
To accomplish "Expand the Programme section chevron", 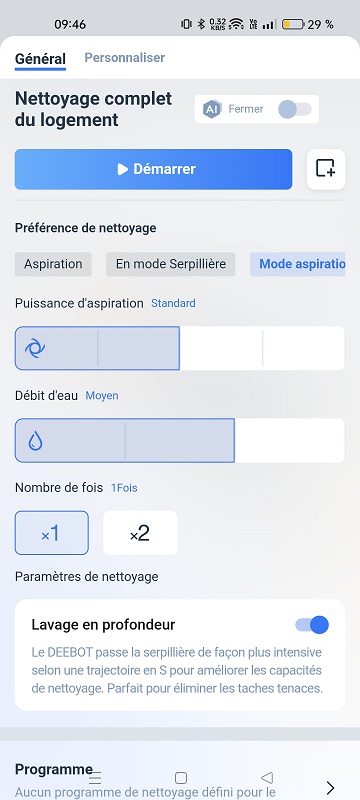I will [330, 787].
